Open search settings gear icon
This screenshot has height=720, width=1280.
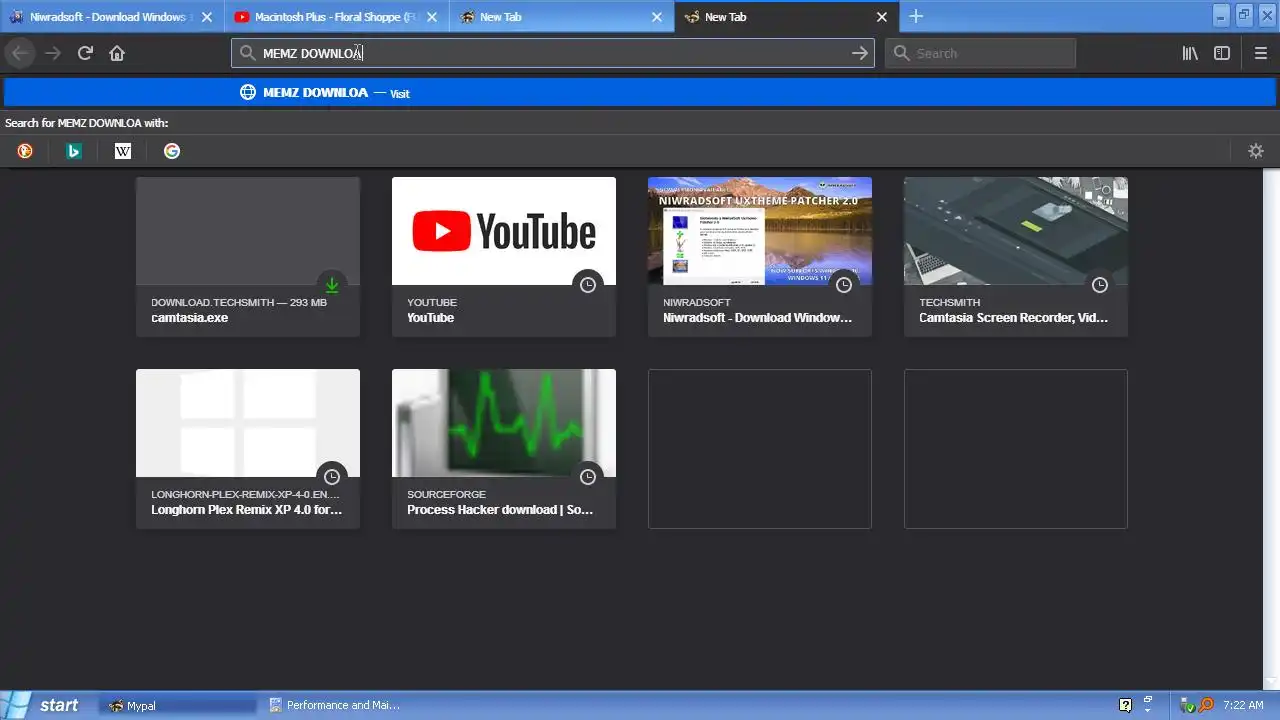pos(1256,151)
